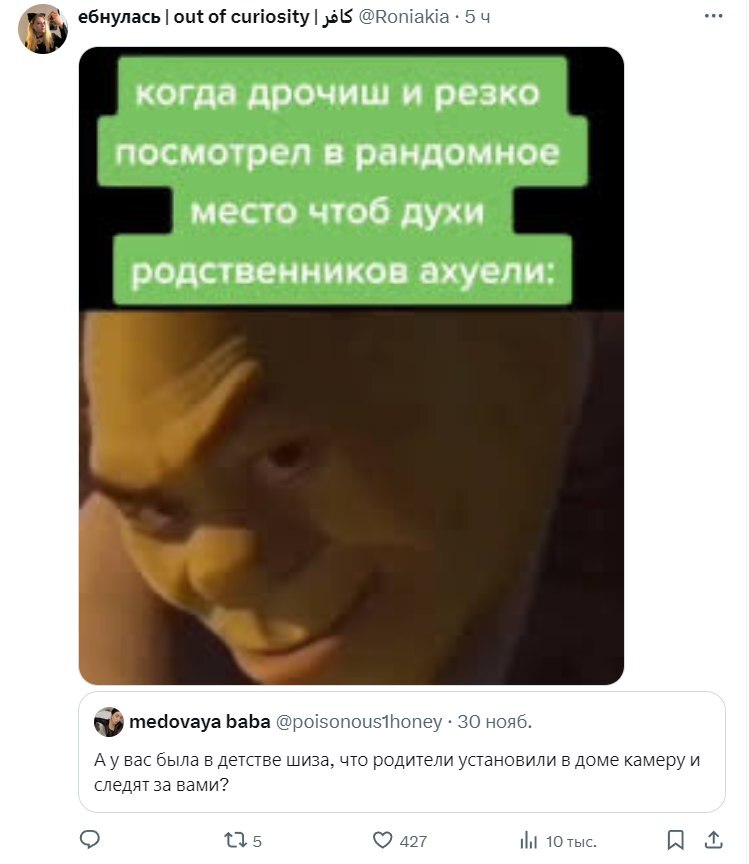Open the author's profile avatar
Image resolution: width=749 pixels, height=864 pixels.
(x=42, y=30)
